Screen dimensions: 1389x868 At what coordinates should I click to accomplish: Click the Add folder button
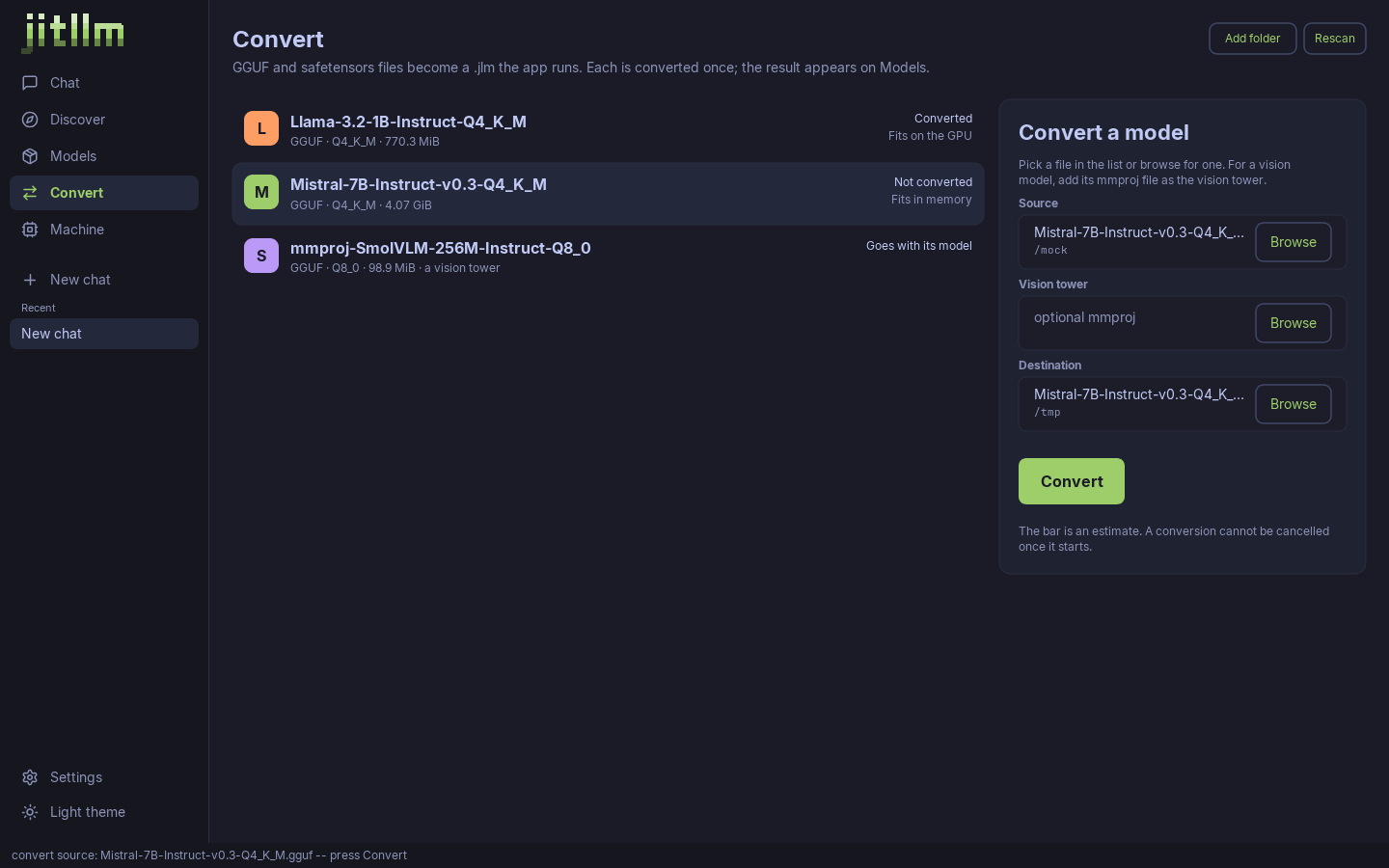1253,39
